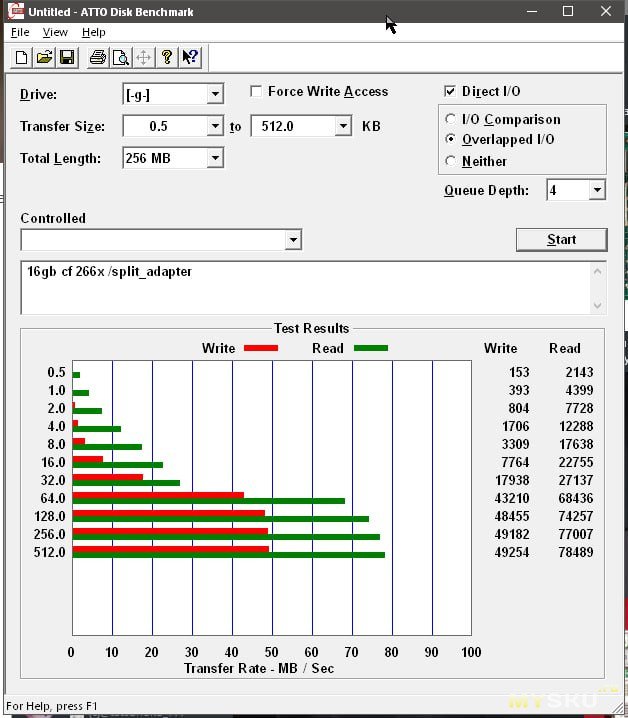Open the File menu
Screen dimensions: 628x718
click(x=20, y=33)
